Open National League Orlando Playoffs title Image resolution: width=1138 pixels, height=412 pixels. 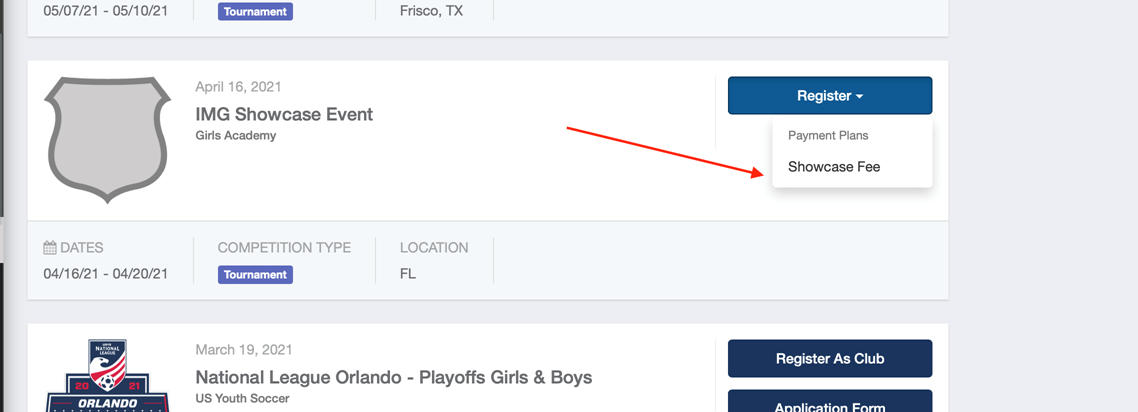393,378
